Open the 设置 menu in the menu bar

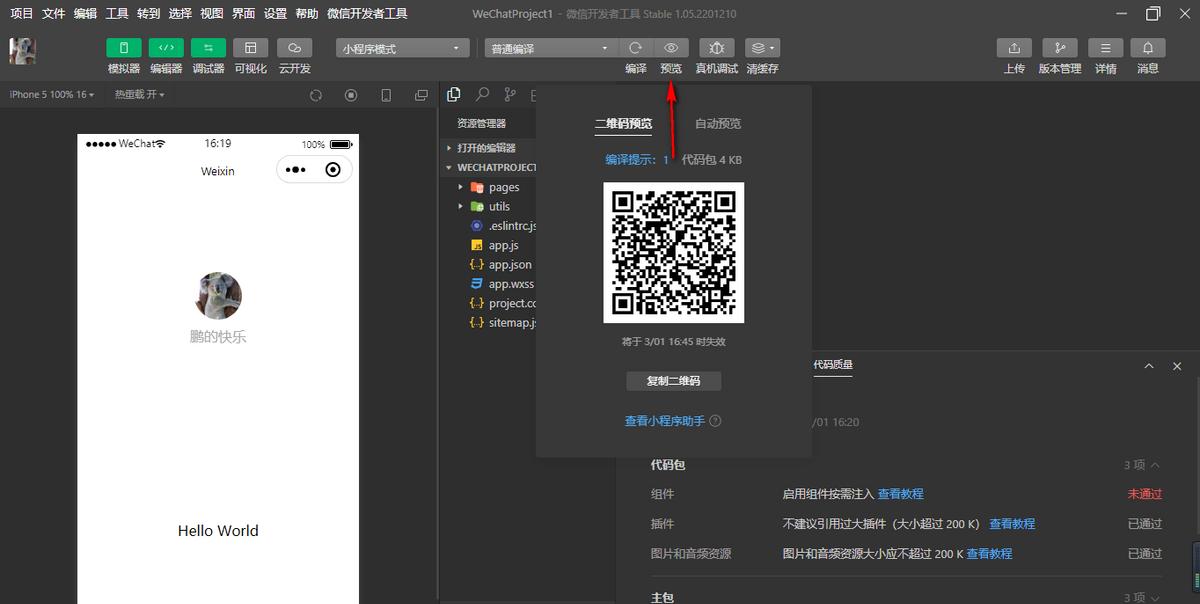click(274, 13)
